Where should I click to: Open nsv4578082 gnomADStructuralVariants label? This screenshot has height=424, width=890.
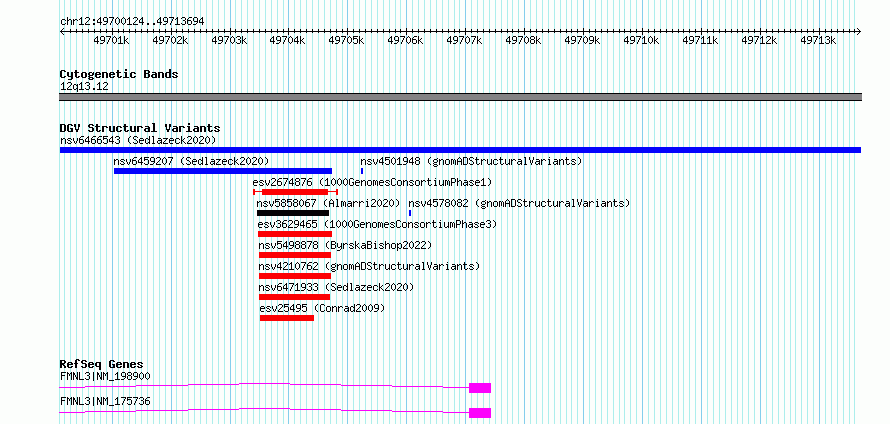pos(519,203)
